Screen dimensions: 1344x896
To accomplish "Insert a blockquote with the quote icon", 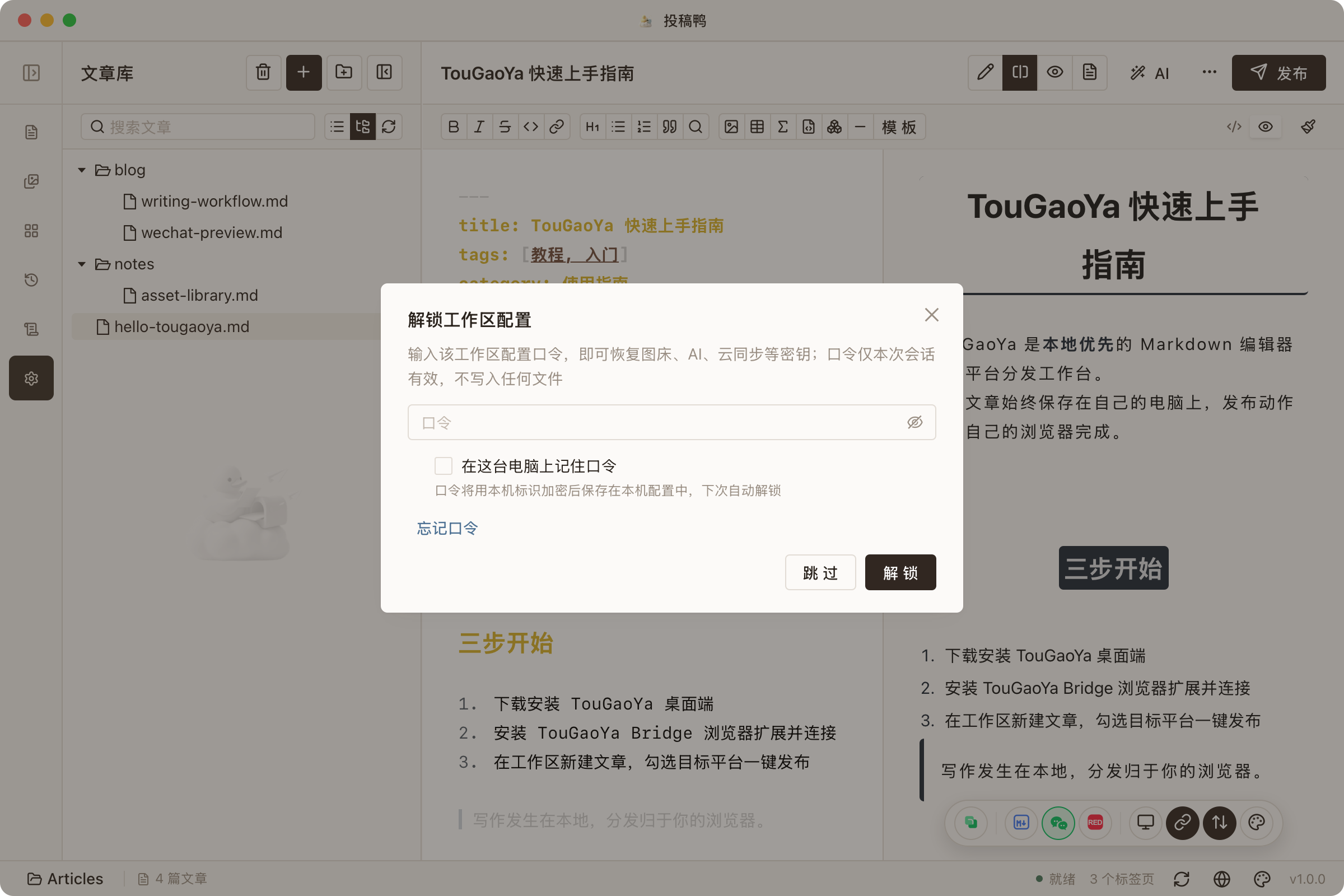I will point(670,127).
